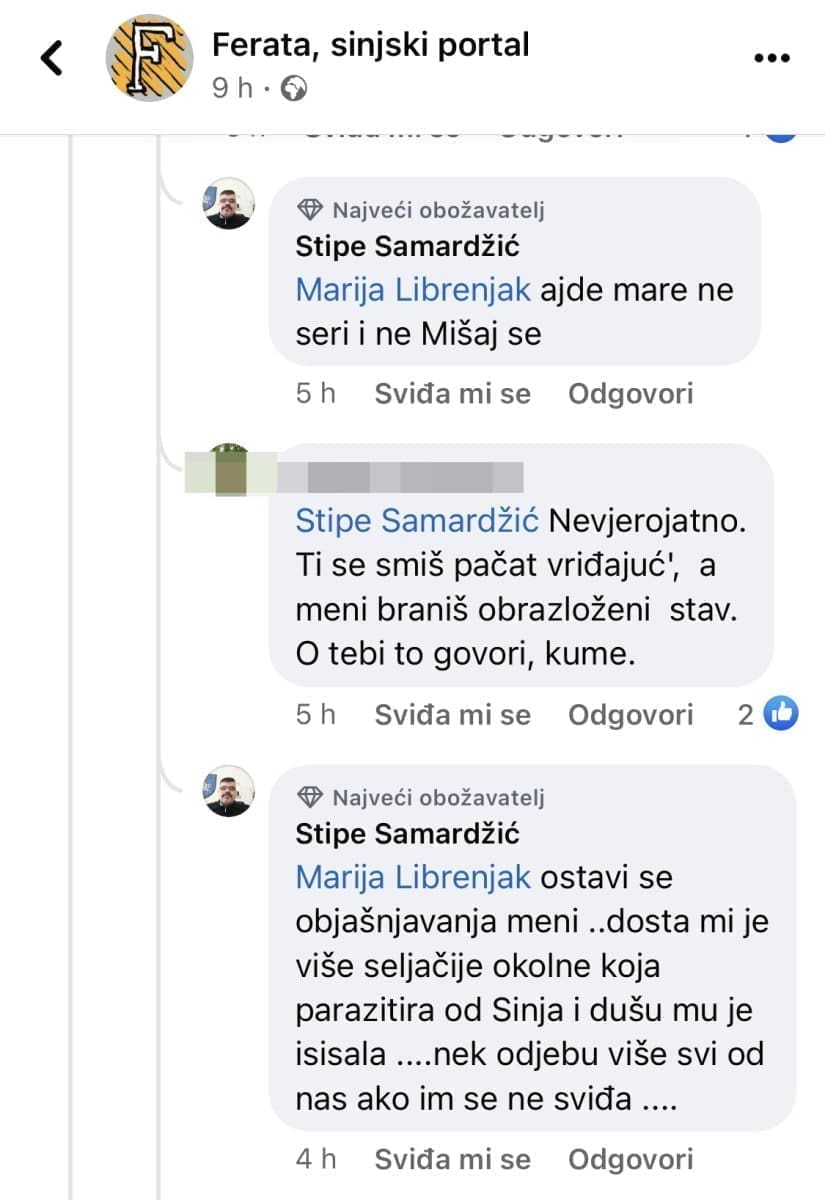
Task: Tap the diamond top fan badge in first comment
Action: [x=311, y=210]
